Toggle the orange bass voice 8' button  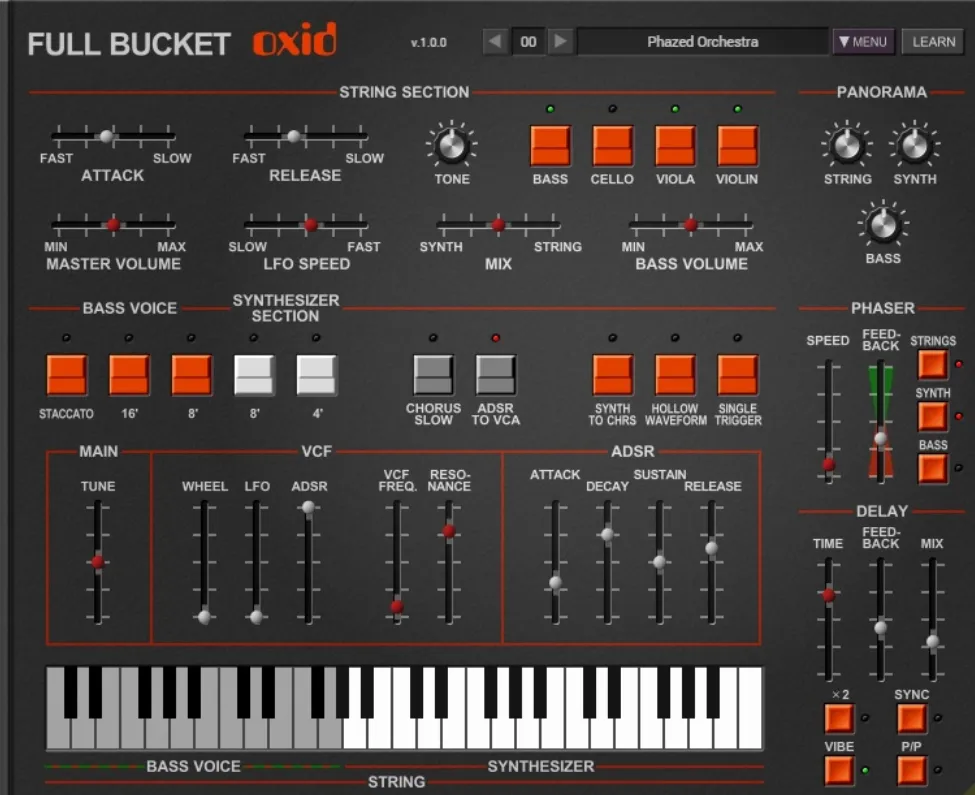(x=192, y=375)
